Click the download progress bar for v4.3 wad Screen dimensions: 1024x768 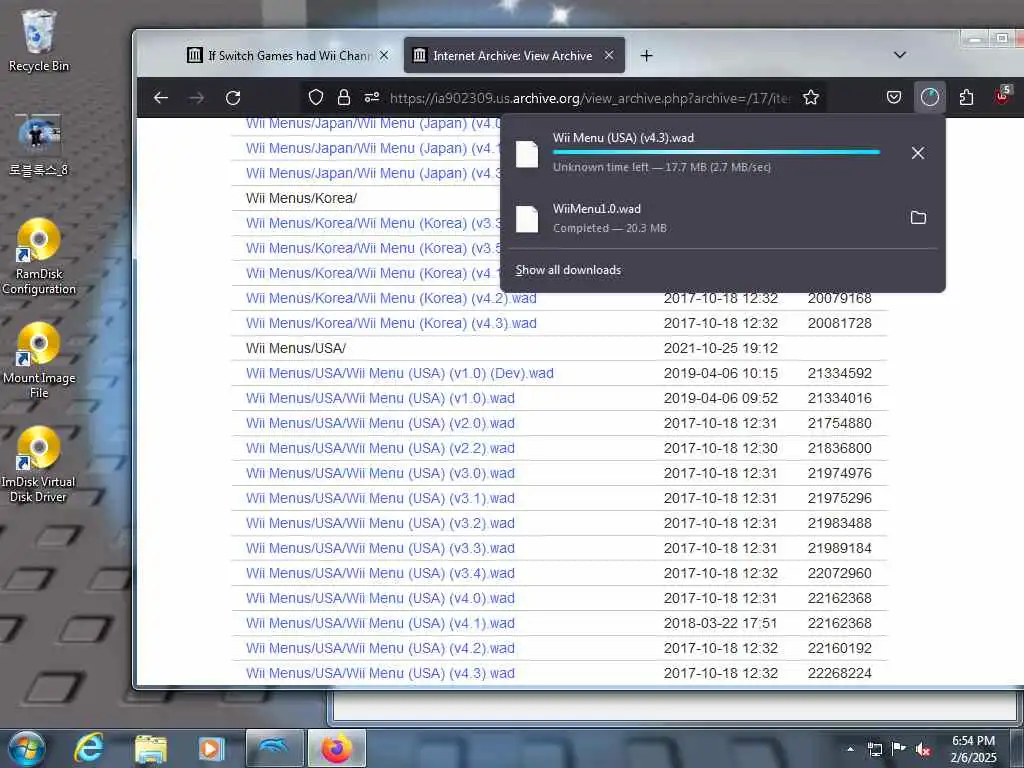716,152
